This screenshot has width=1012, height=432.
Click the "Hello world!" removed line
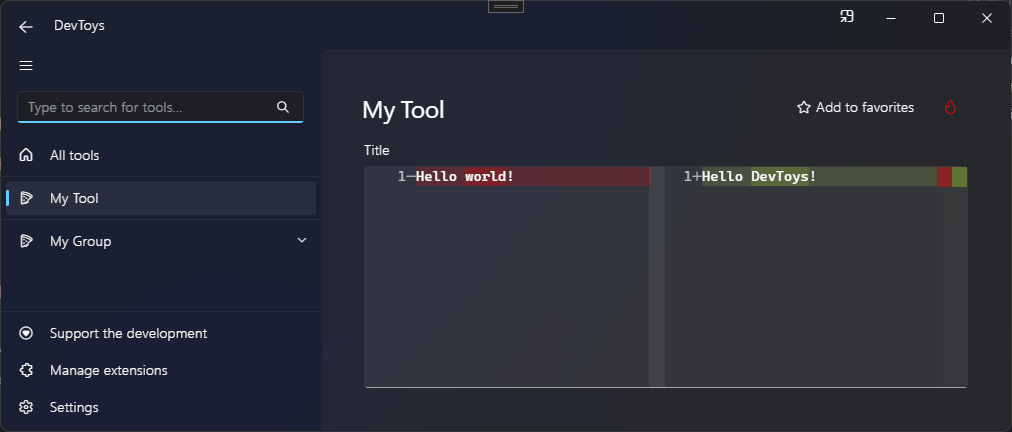pos(532,176)
